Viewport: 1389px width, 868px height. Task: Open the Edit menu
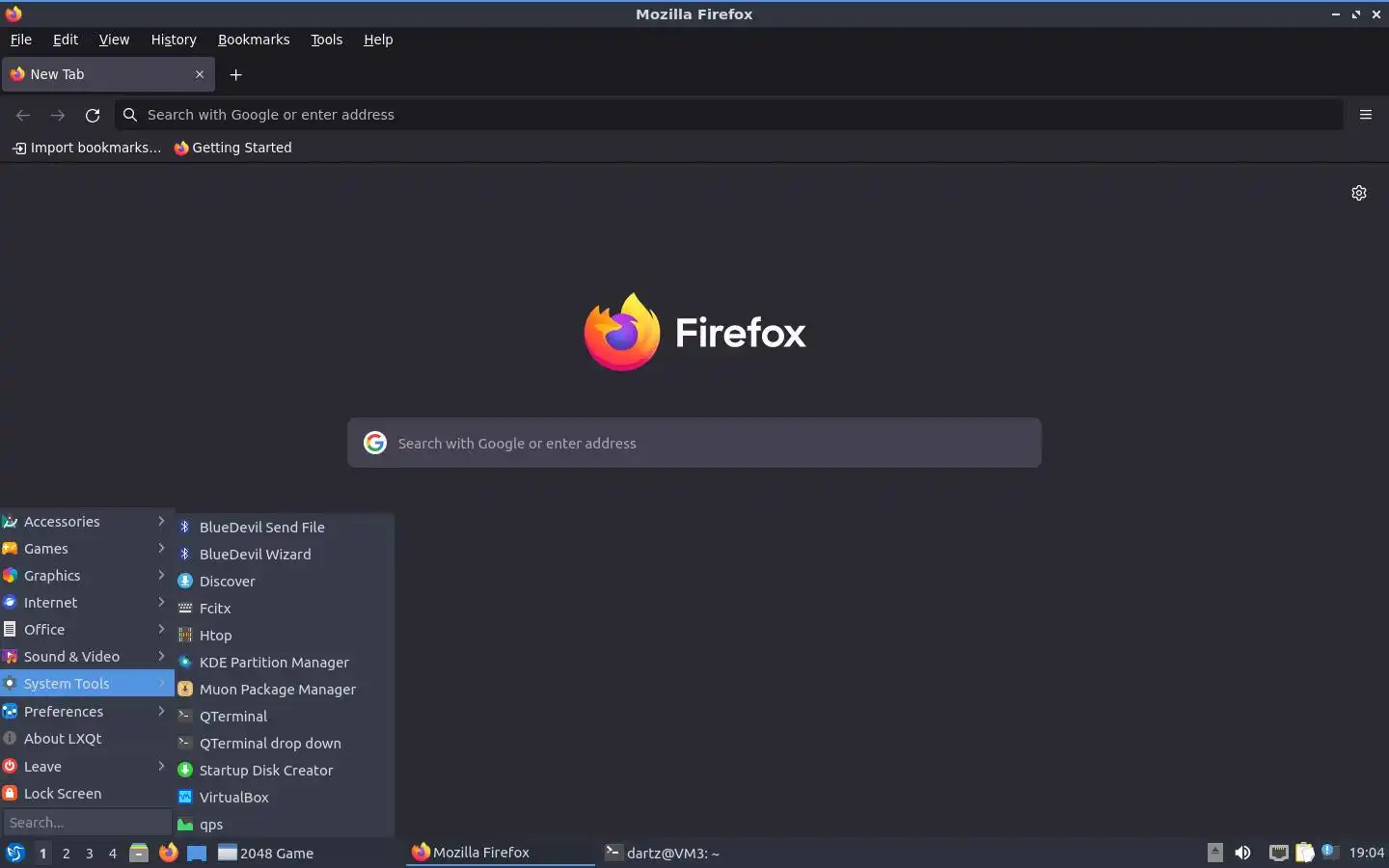pos(66,40)
